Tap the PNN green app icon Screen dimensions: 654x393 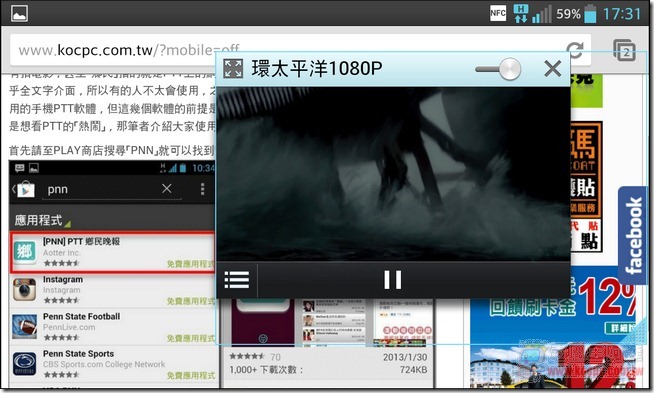25,252
